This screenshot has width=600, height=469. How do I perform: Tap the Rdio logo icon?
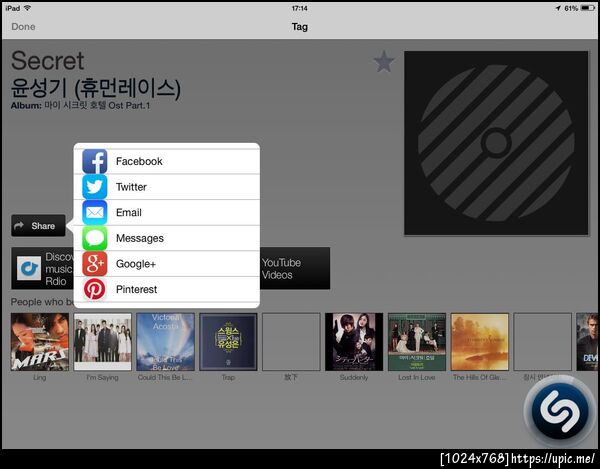click(29, 268)
